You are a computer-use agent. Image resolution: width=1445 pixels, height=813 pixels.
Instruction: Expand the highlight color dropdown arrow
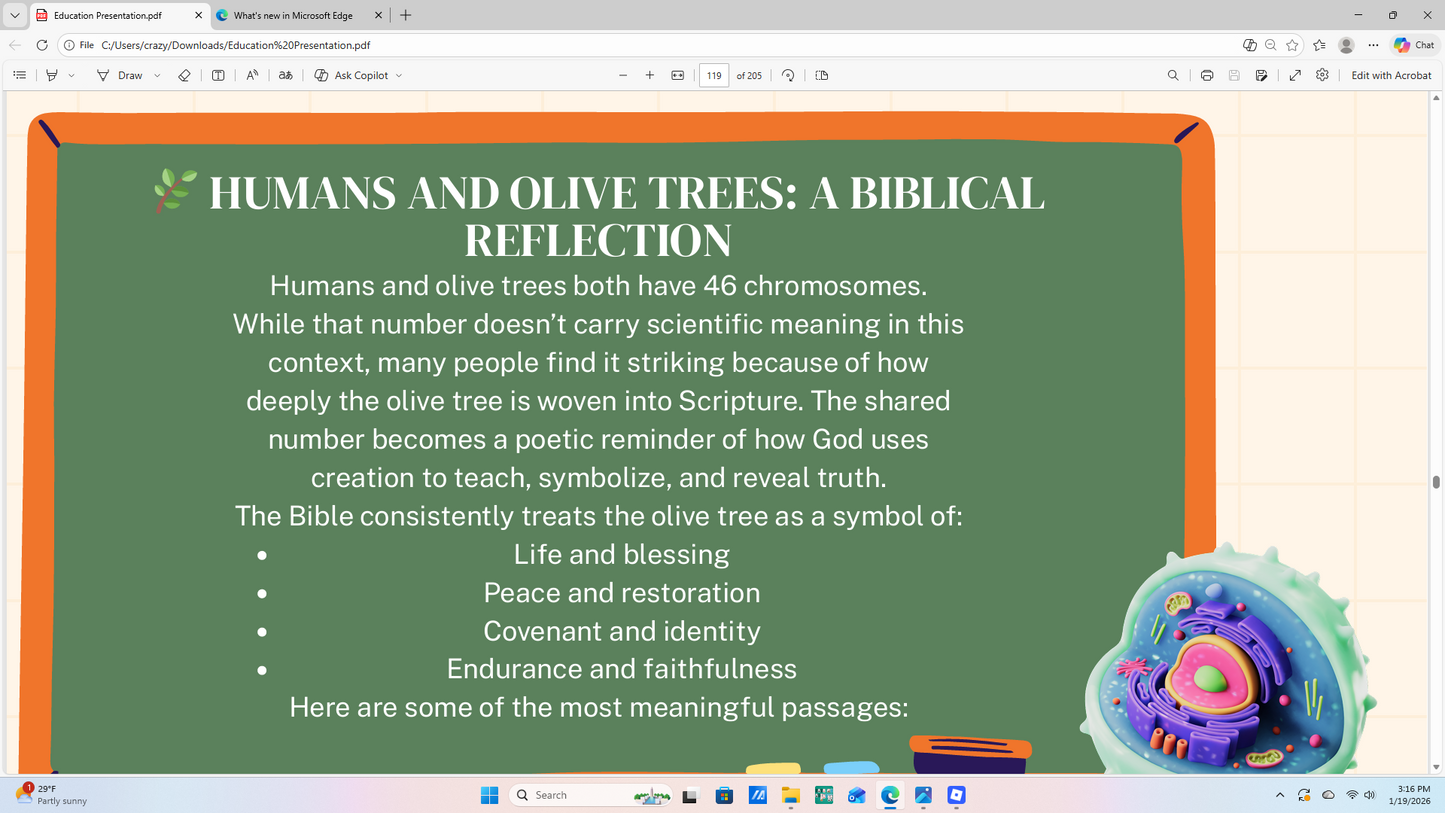pyautogui.click(x=71, y=75)
